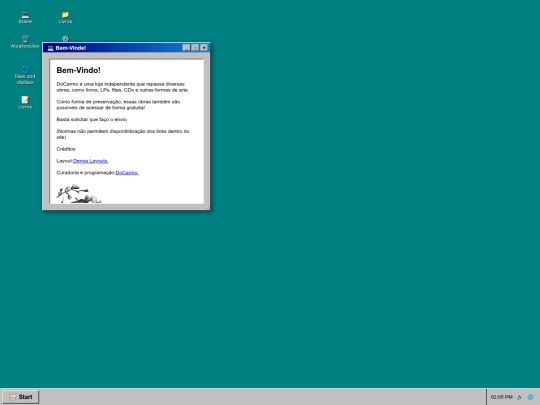The height and width of the screenshot is (405, 540).
Task: Click 'Basta solicitar que faço o envio' line
Action: coord(92,119)
